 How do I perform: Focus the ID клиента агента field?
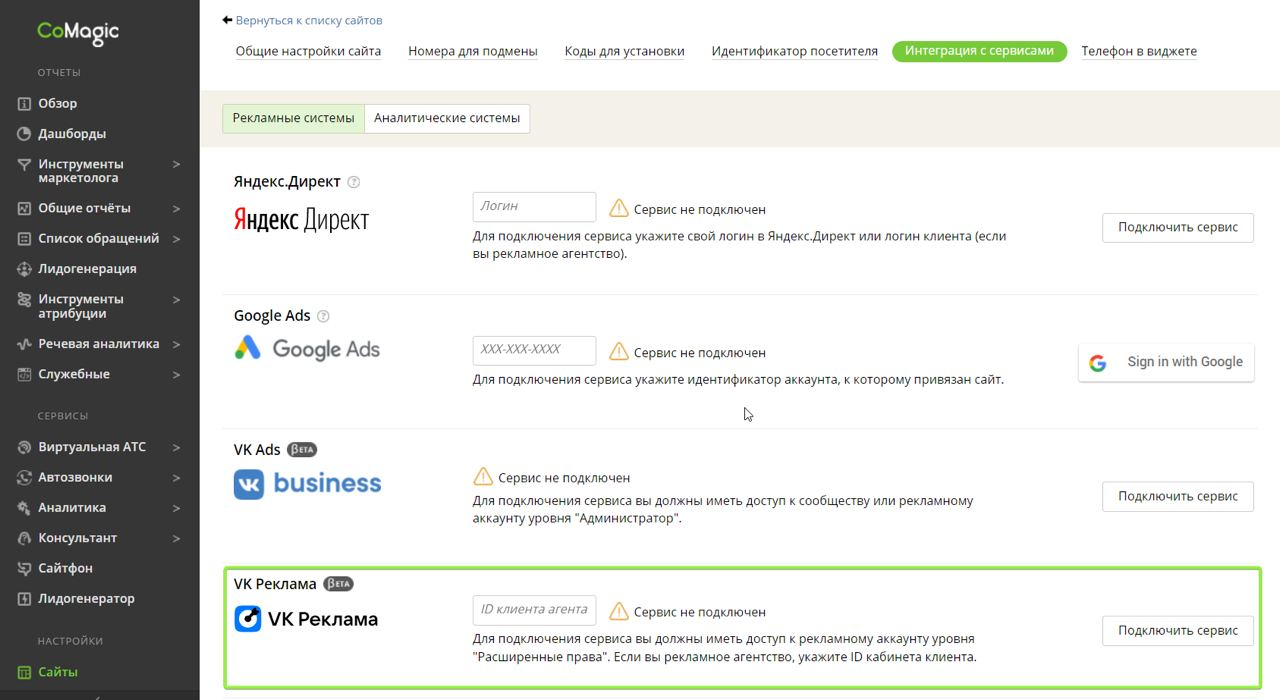[534, 610]
